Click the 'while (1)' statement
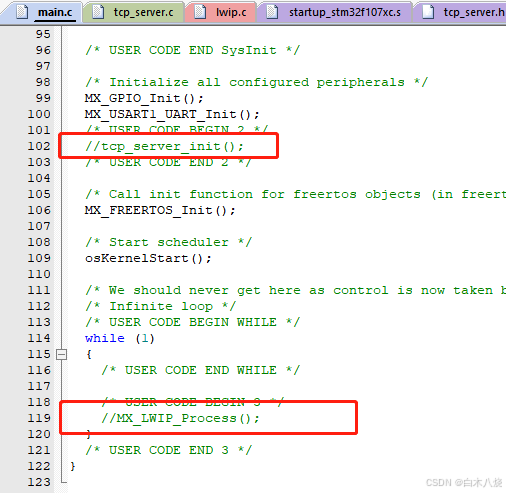The width and height of the screenshot is (506, 494). tap(119, 338)
